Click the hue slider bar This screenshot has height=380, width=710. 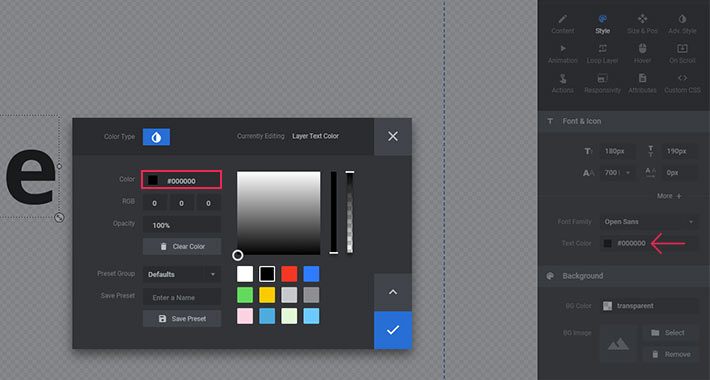334,212
